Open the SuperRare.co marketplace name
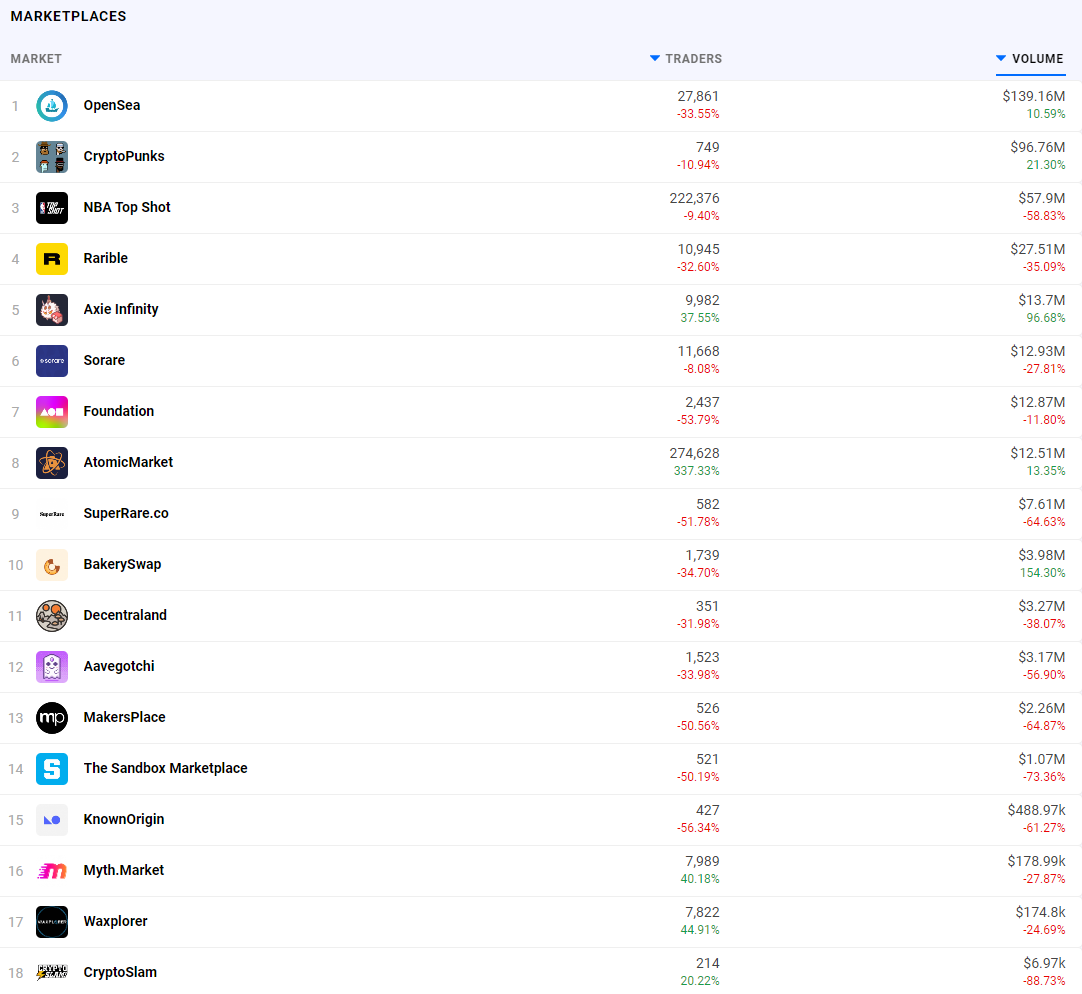Screen dimensions: 1082x994 click(x=126, y=514)
